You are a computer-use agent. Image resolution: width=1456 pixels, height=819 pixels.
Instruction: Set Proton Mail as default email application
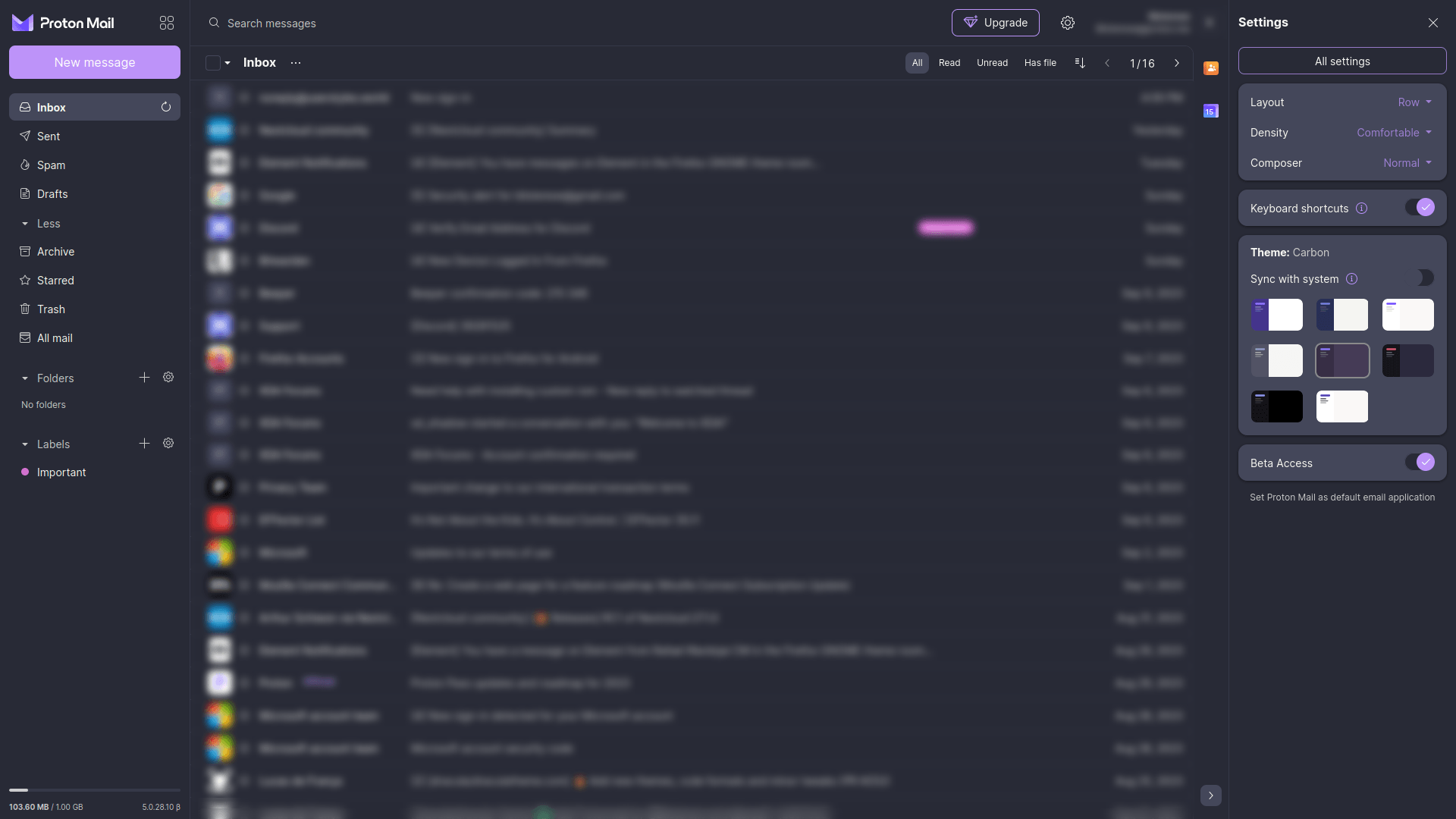(1342, 497)
